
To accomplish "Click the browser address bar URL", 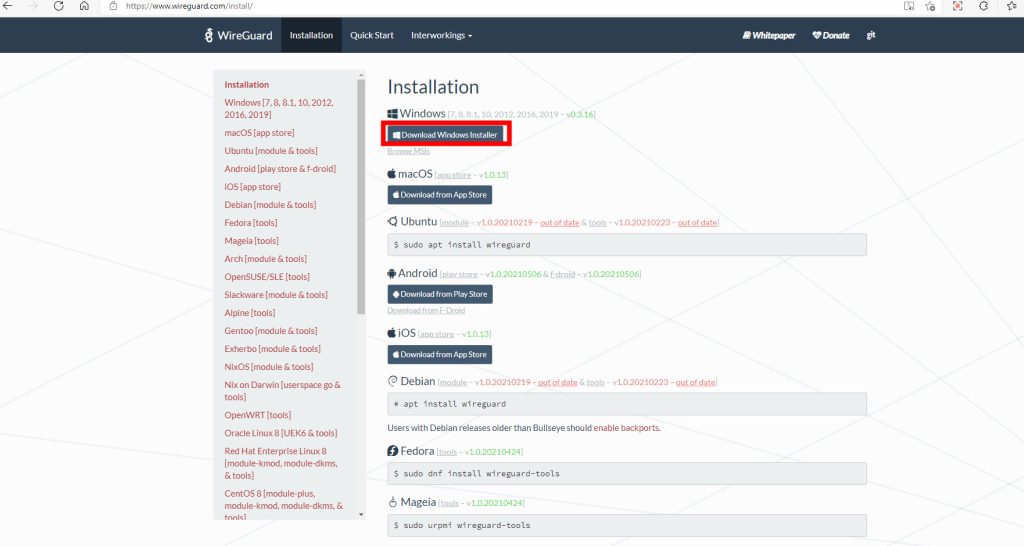I will 189,6.
